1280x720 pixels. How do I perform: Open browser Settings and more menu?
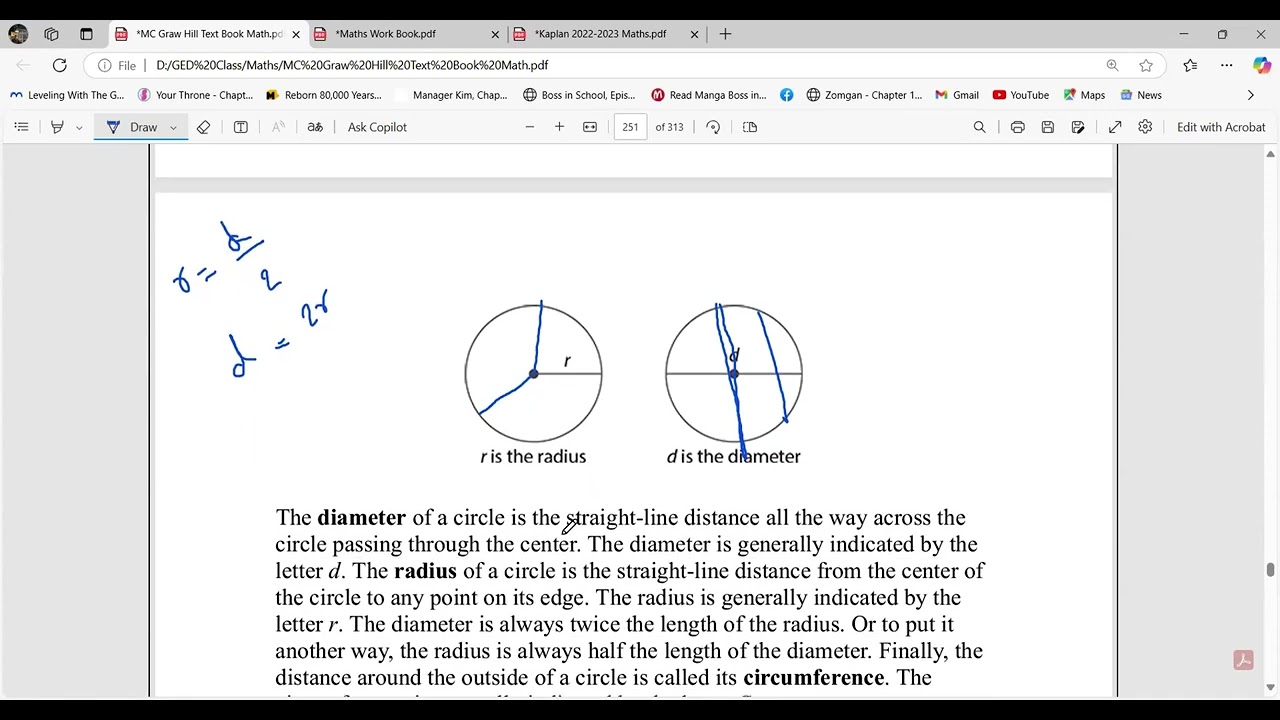1227,65
